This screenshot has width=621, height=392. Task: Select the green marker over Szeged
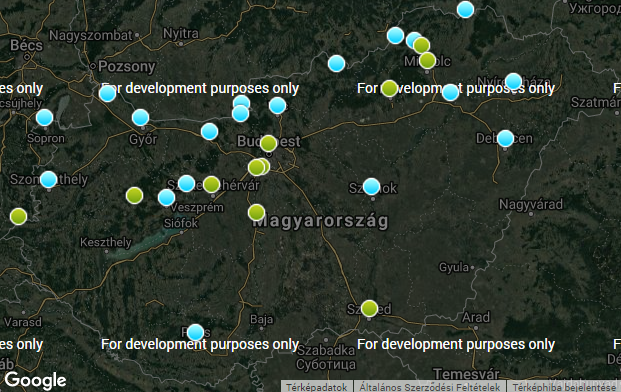pyautogui.click(x=370, y=308)
